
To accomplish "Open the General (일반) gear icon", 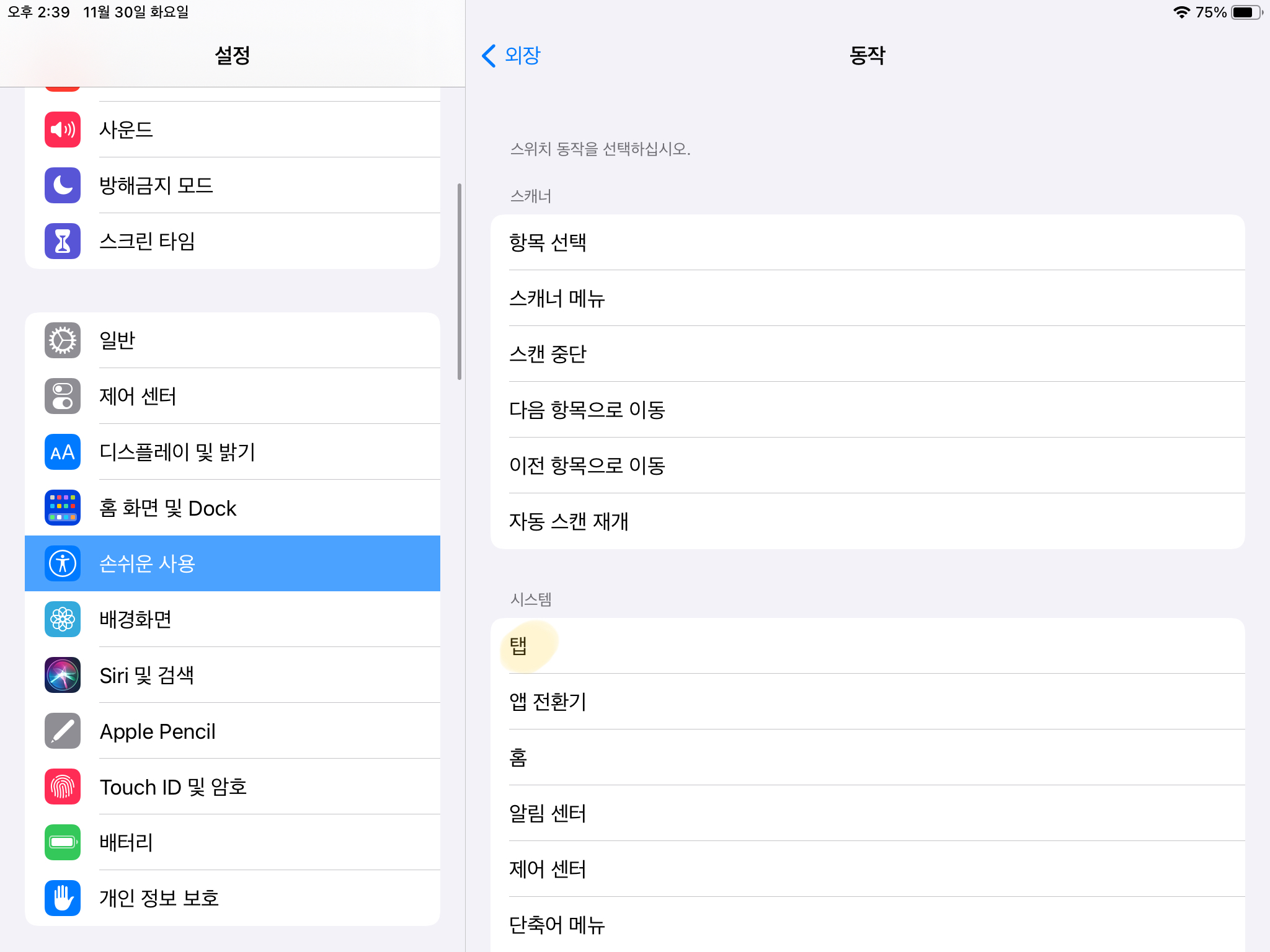I will coord(63,340).
